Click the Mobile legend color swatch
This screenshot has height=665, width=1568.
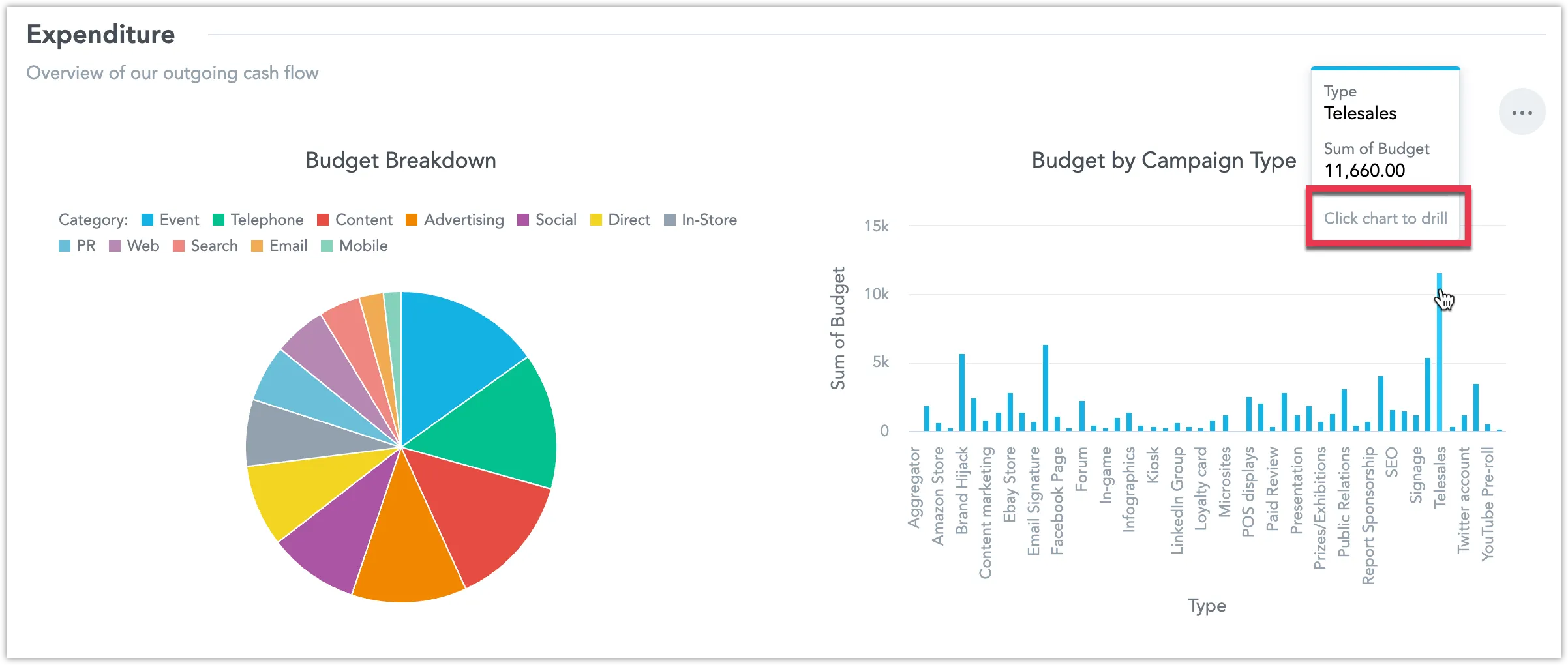pos(327,246)
